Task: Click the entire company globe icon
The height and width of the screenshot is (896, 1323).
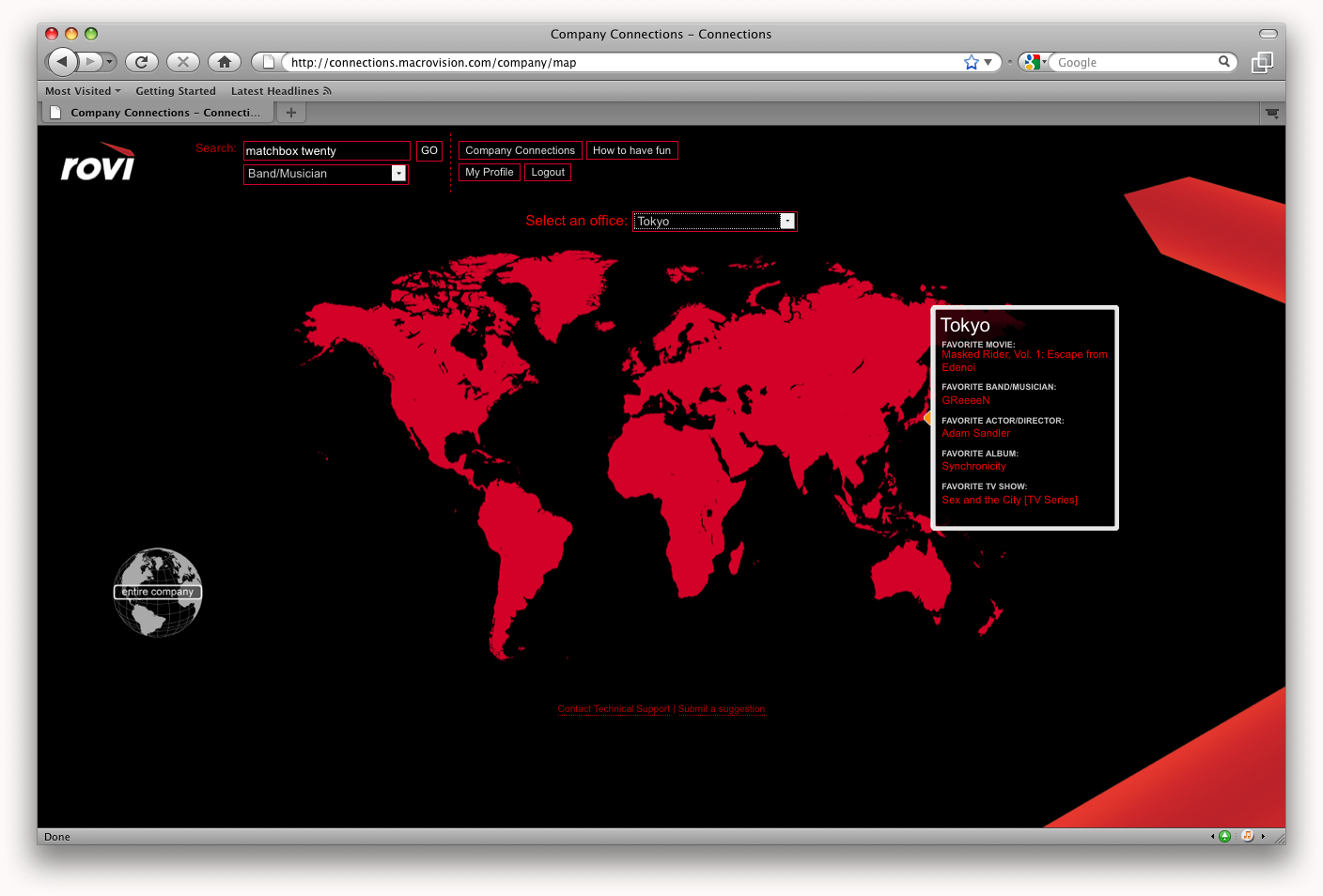Action: click(158, 593)
